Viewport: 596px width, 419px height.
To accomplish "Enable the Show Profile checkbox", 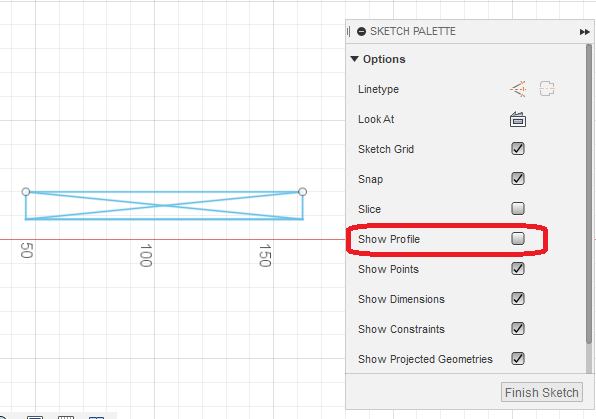I will [518, 238].
